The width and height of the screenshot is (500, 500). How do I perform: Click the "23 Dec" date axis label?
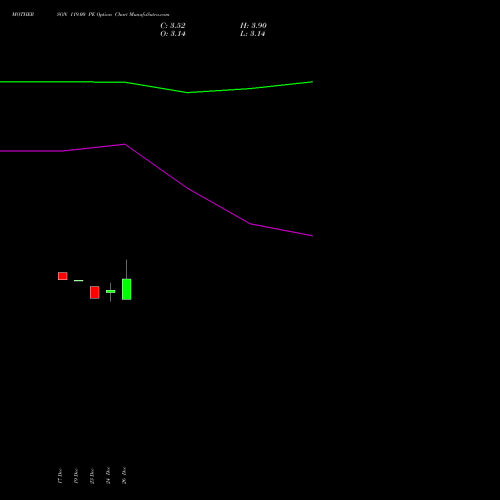(92, 476)
